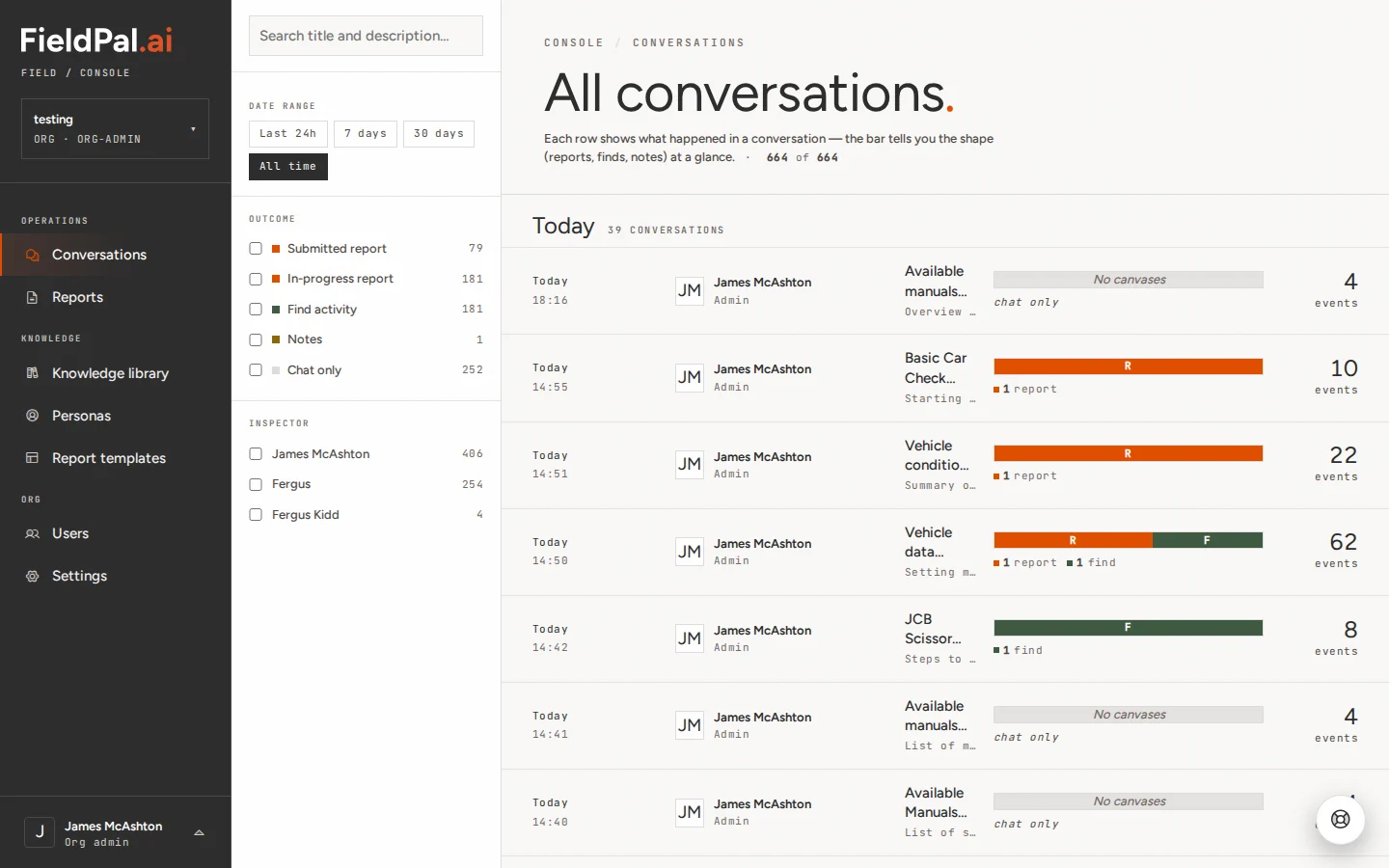Toggle the Find activity checkbox
This screenshot has width=1389, height=868.
coord(256,310)
